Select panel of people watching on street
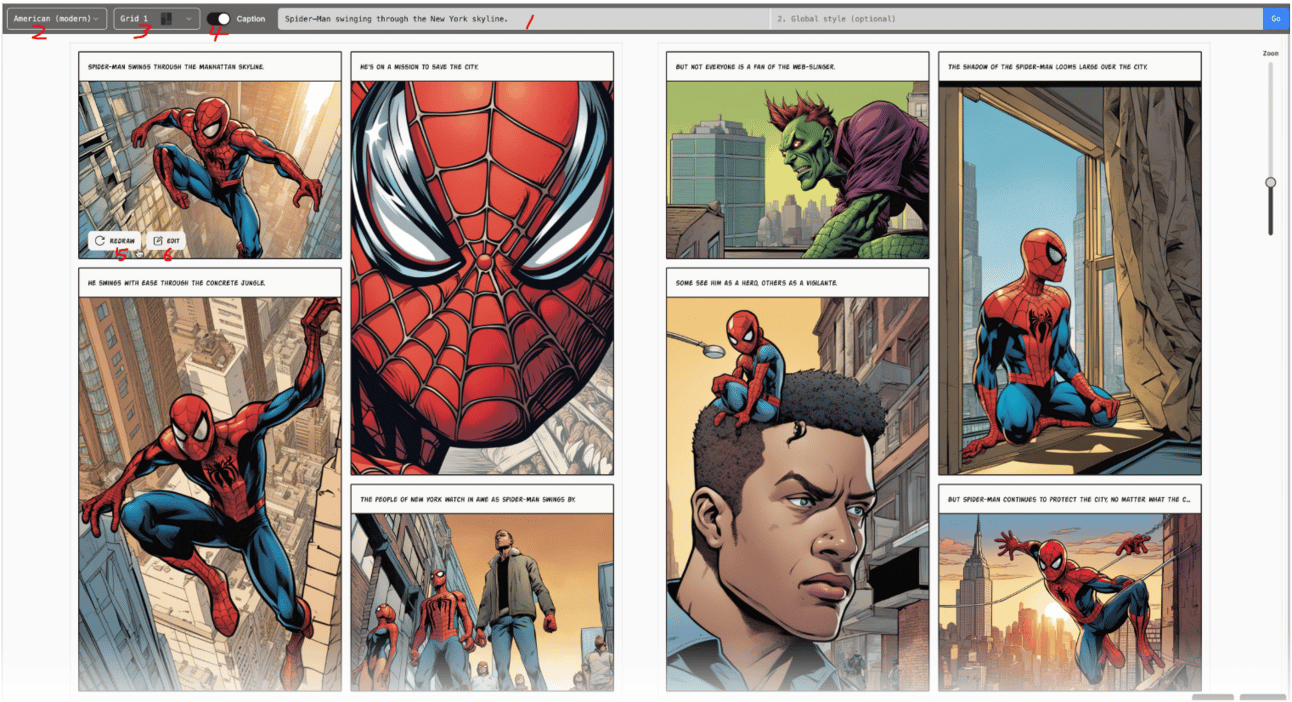The width and height of the screenshot is (1292, 702). click(482, 602)
